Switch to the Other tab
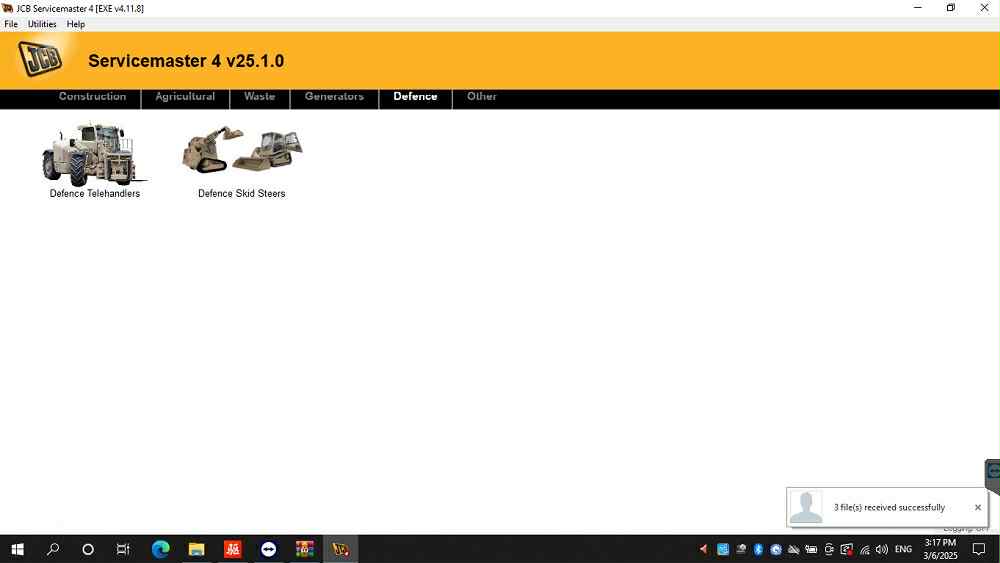 (482, 96)
